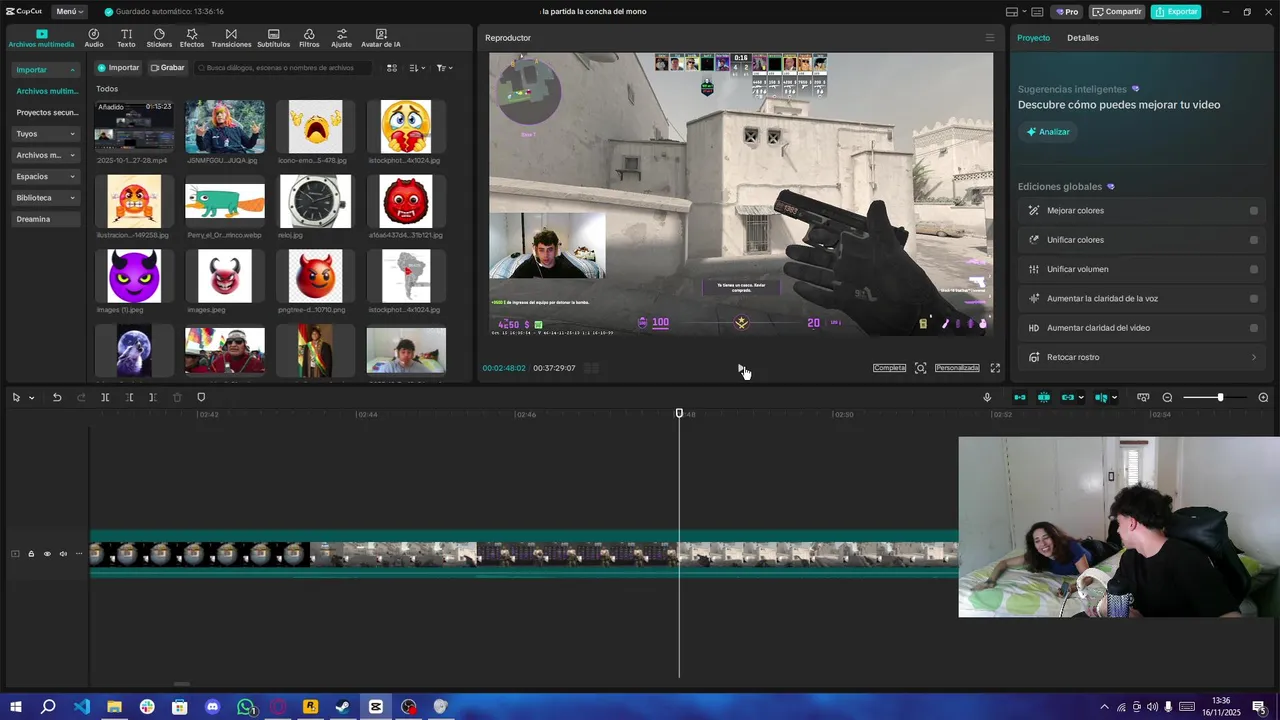Open the Menú dropdown
The image size is (1280, 720).
coord(69,11)
